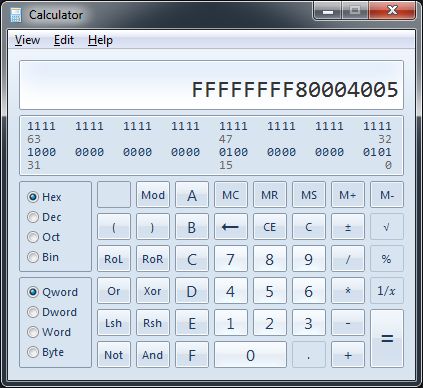Screen dimensions: 423x388
Task: Toggle bits 1000 at position 31
Action: click(x=41, y=152)
